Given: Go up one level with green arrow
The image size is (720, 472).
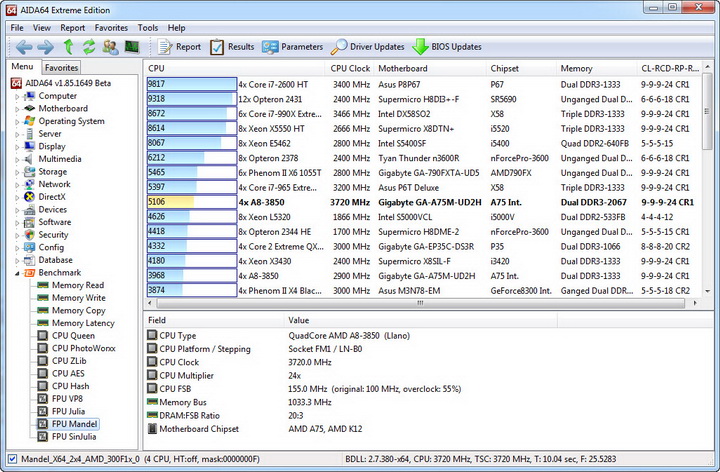Looking at the screenshot, I should point(68,47).
